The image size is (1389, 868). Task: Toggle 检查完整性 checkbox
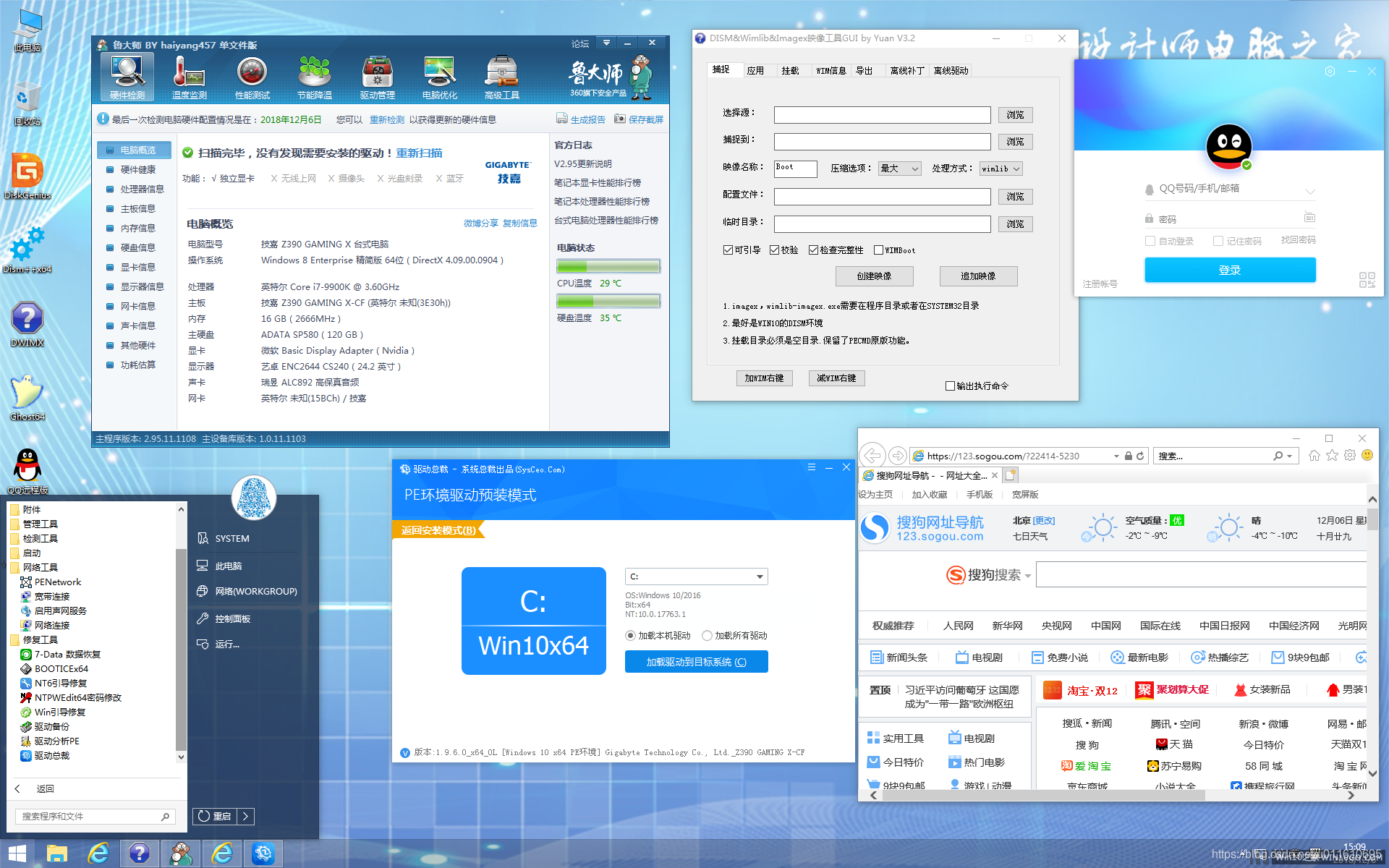pyautogui.click(x=813, y=250)
